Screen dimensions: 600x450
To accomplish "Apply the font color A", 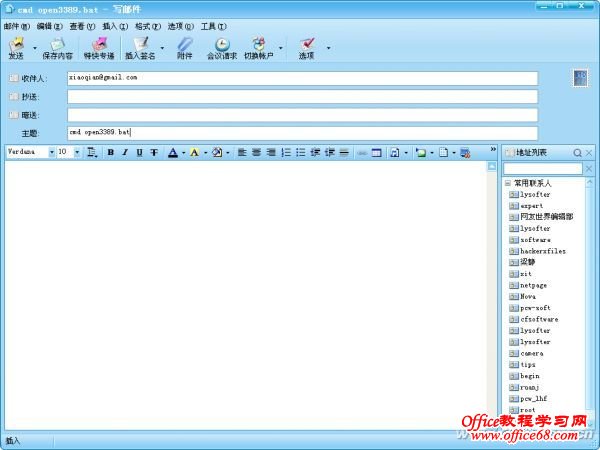I will pyautogui.click(x=173, y=153).
